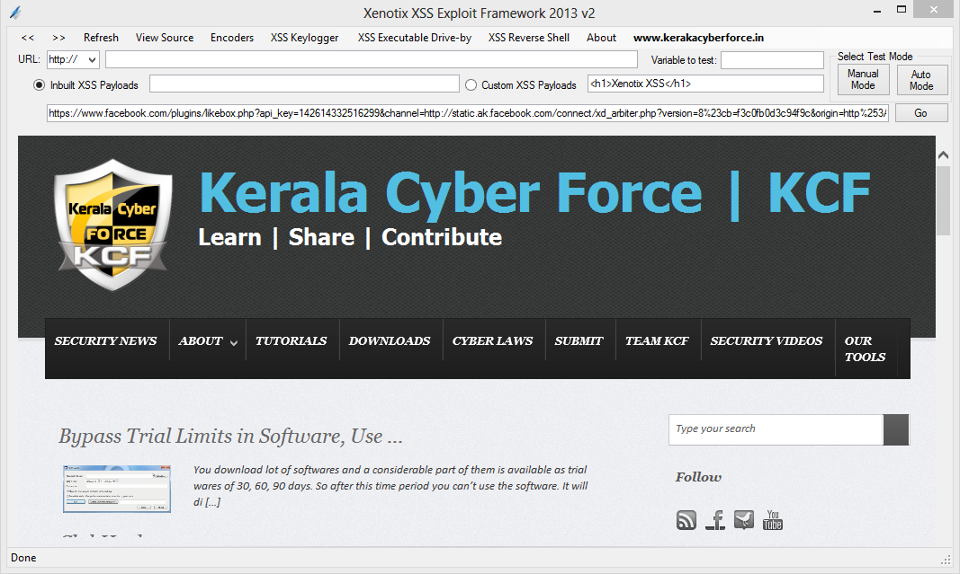
Task: Click the Manual Mode button
Action: click(863, 80)
